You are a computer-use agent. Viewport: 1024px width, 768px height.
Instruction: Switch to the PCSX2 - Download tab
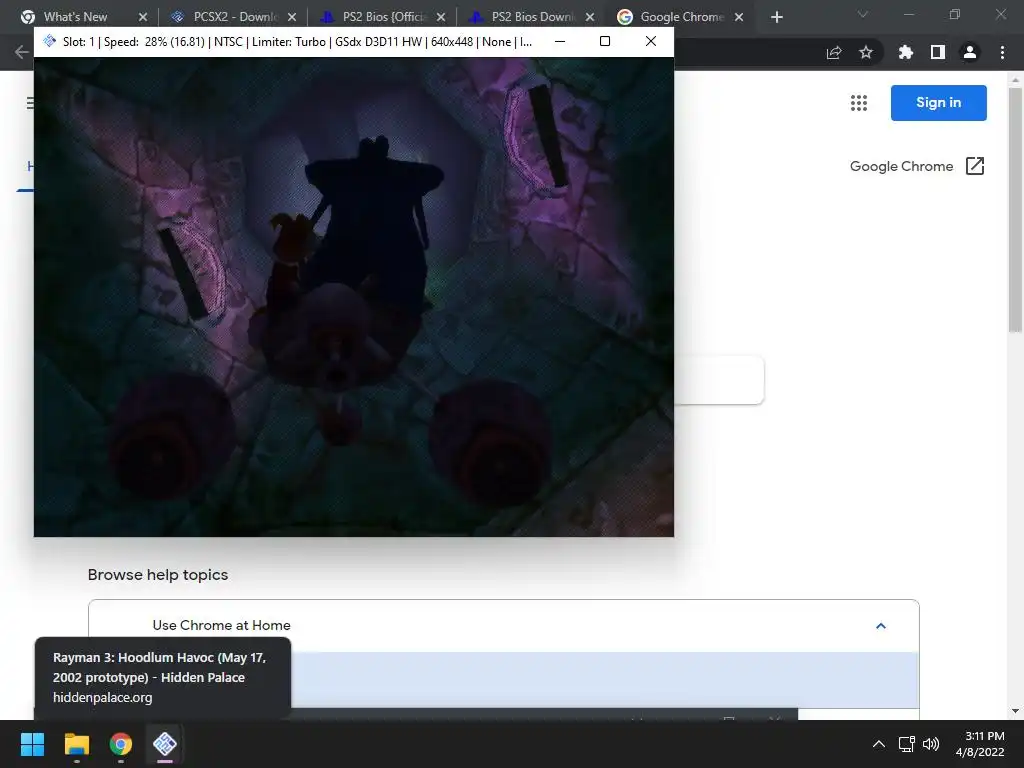[235, 17]
